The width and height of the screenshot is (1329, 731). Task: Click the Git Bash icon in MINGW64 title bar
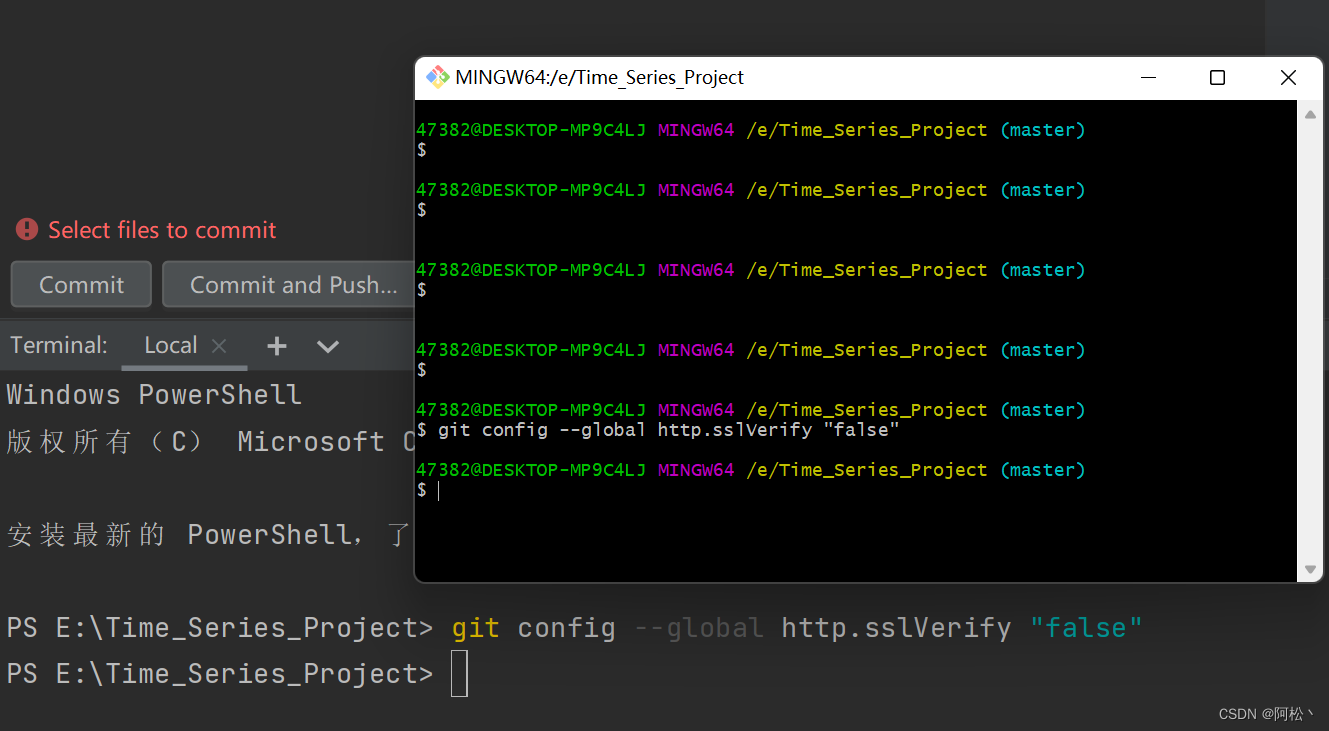point(437,77)
